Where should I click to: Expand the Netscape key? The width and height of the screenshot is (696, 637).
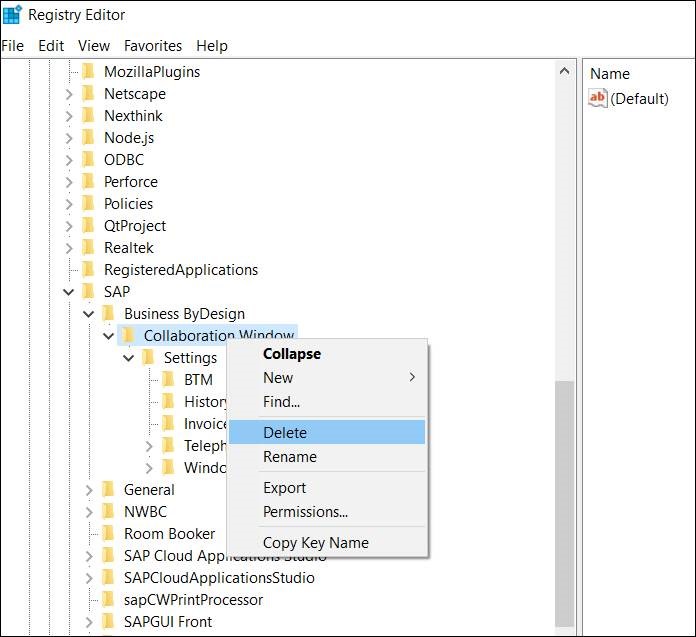pyautogui.click(x=69, y=94)
